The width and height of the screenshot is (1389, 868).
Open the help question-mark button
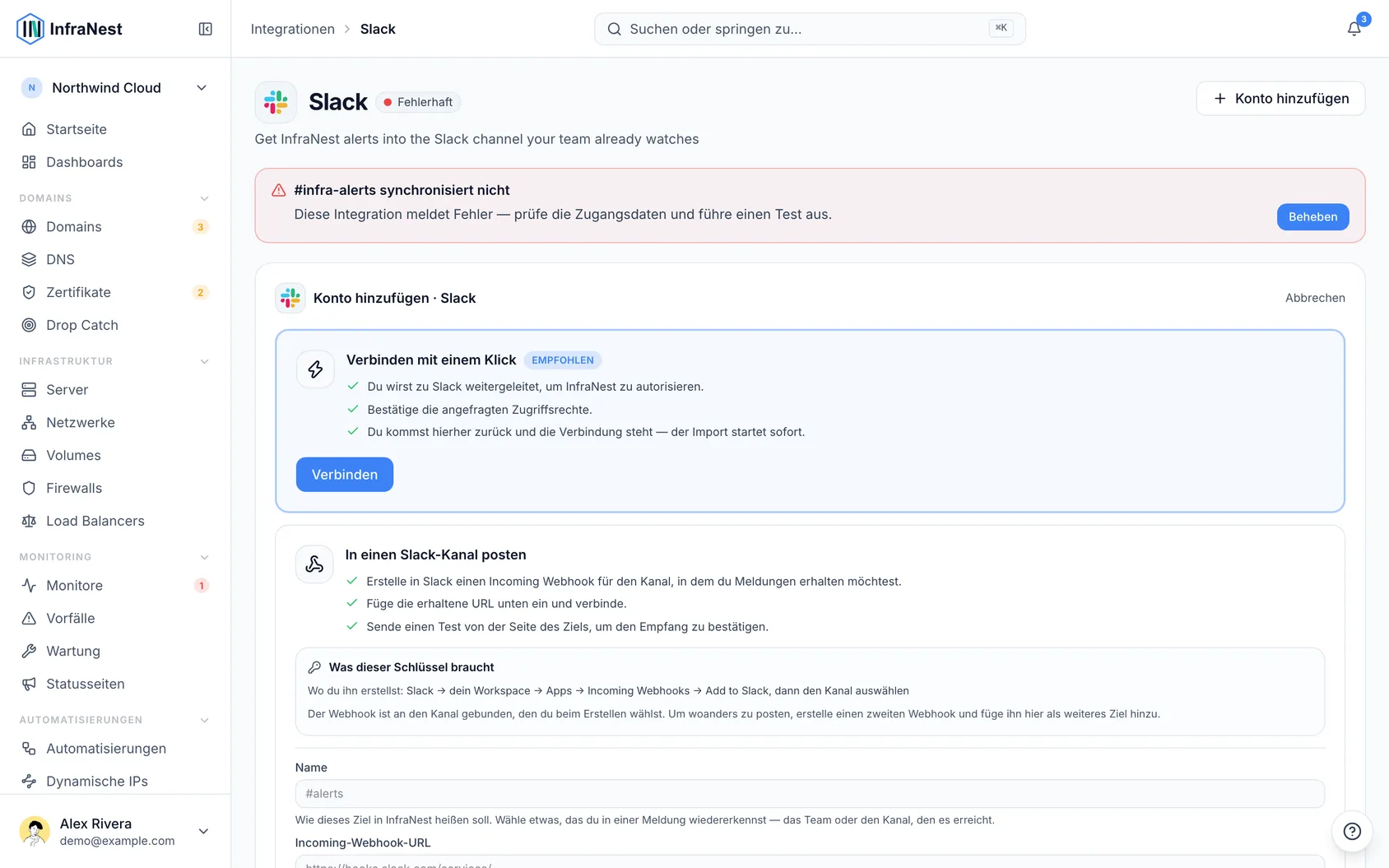(x=1352, y=831)
